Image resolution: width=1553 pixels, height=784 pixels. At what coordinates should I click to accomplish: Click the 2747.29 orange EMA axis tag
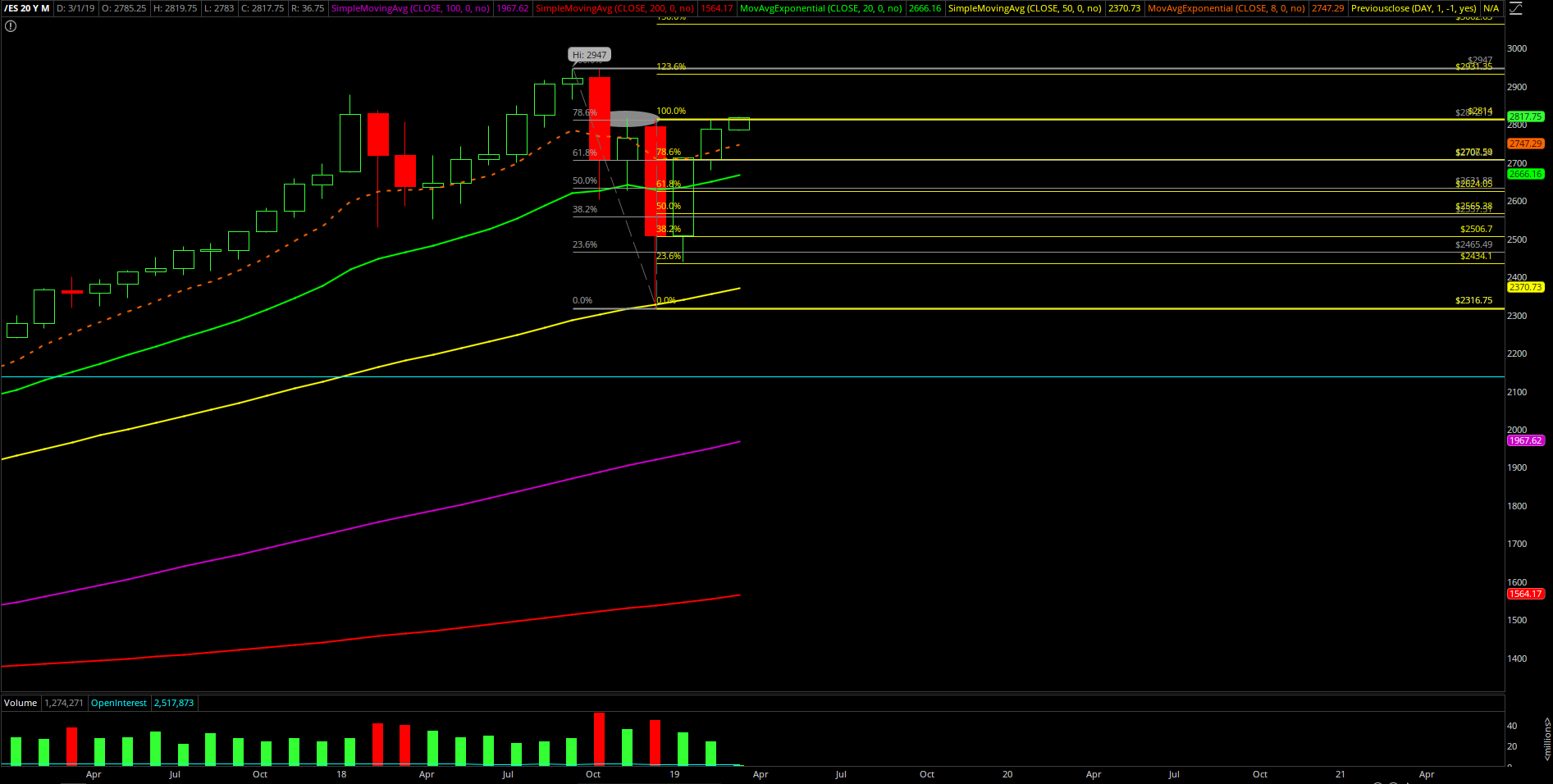click(x=1526, y=144)
